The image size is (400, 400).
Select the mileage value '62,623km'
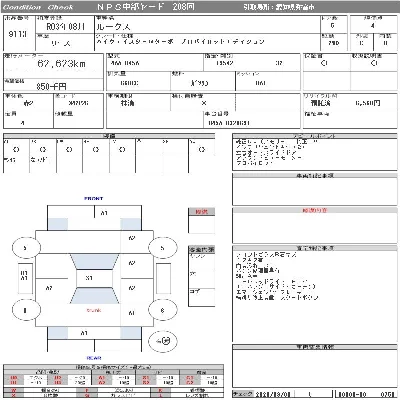(61, 64)
